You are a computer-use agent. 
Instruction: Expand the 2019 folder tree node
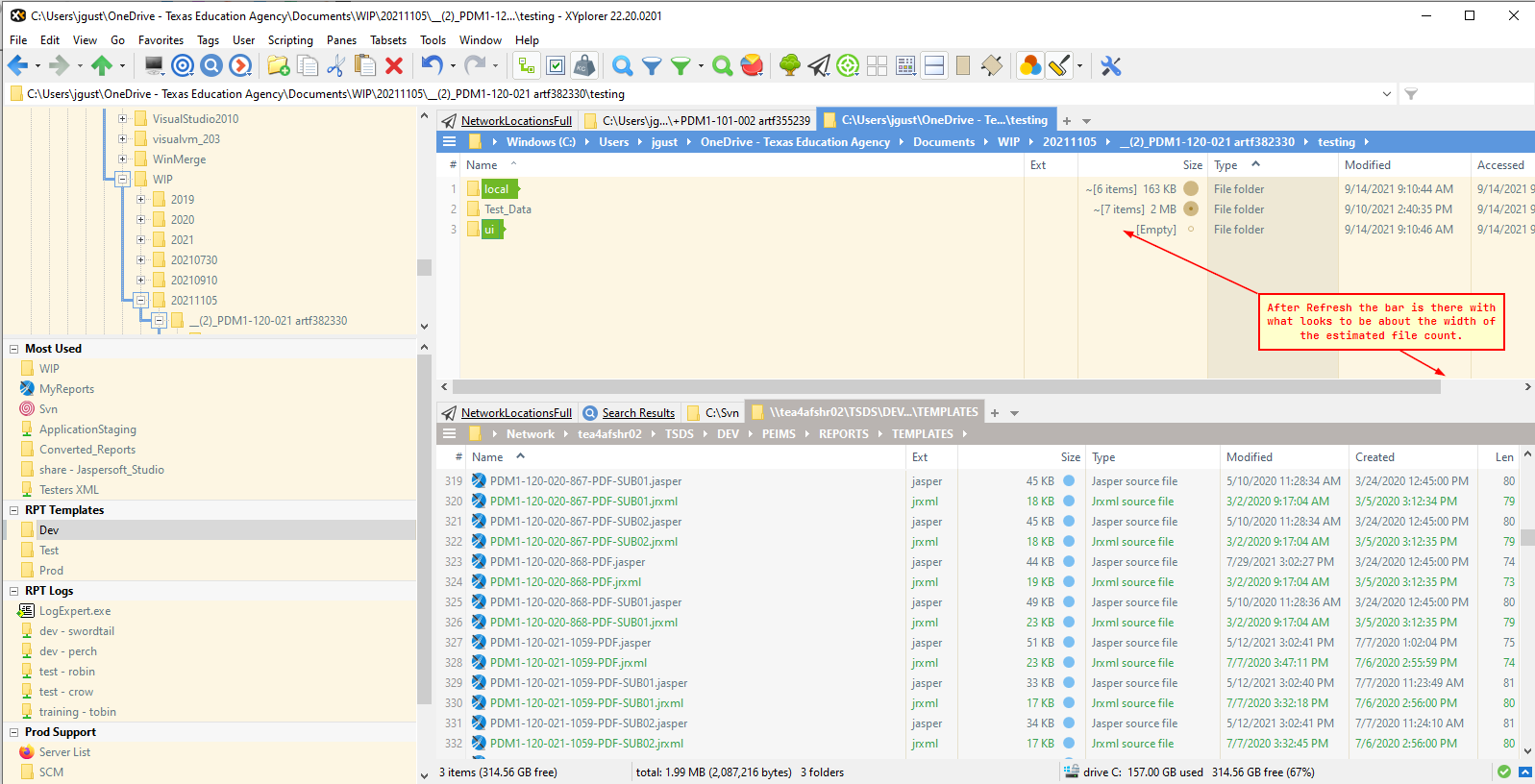pyautogui.click(x=141, y=200)
